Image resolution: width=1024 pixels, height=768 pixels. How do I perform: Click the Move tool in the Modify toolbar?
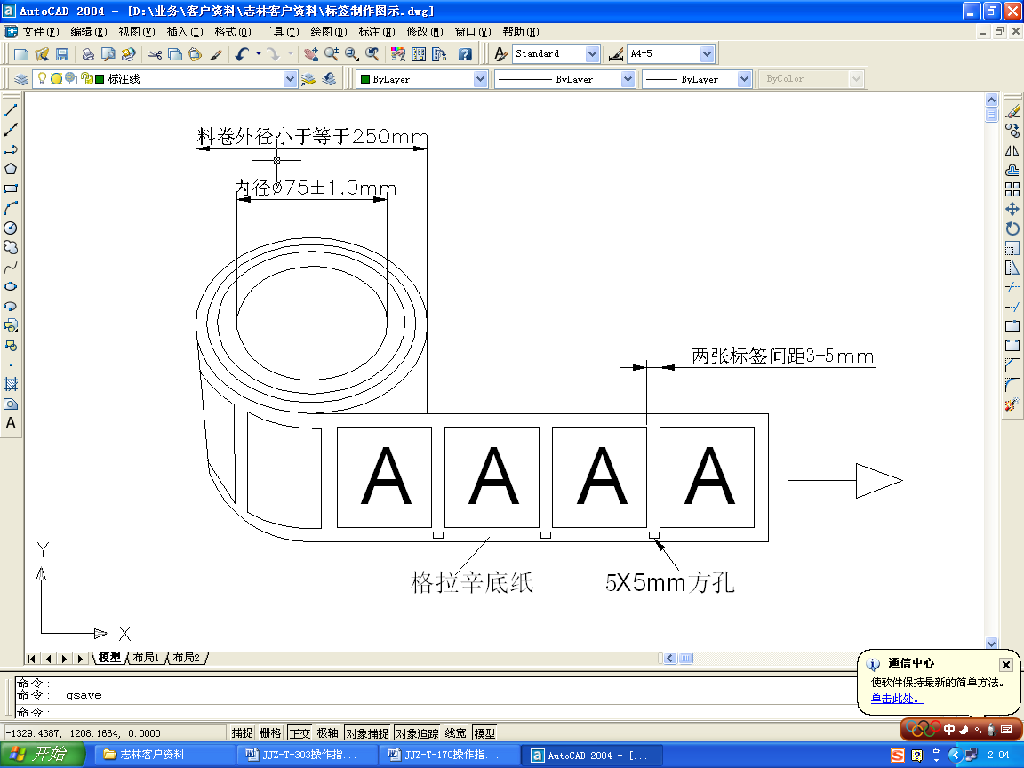point(1012,209)
